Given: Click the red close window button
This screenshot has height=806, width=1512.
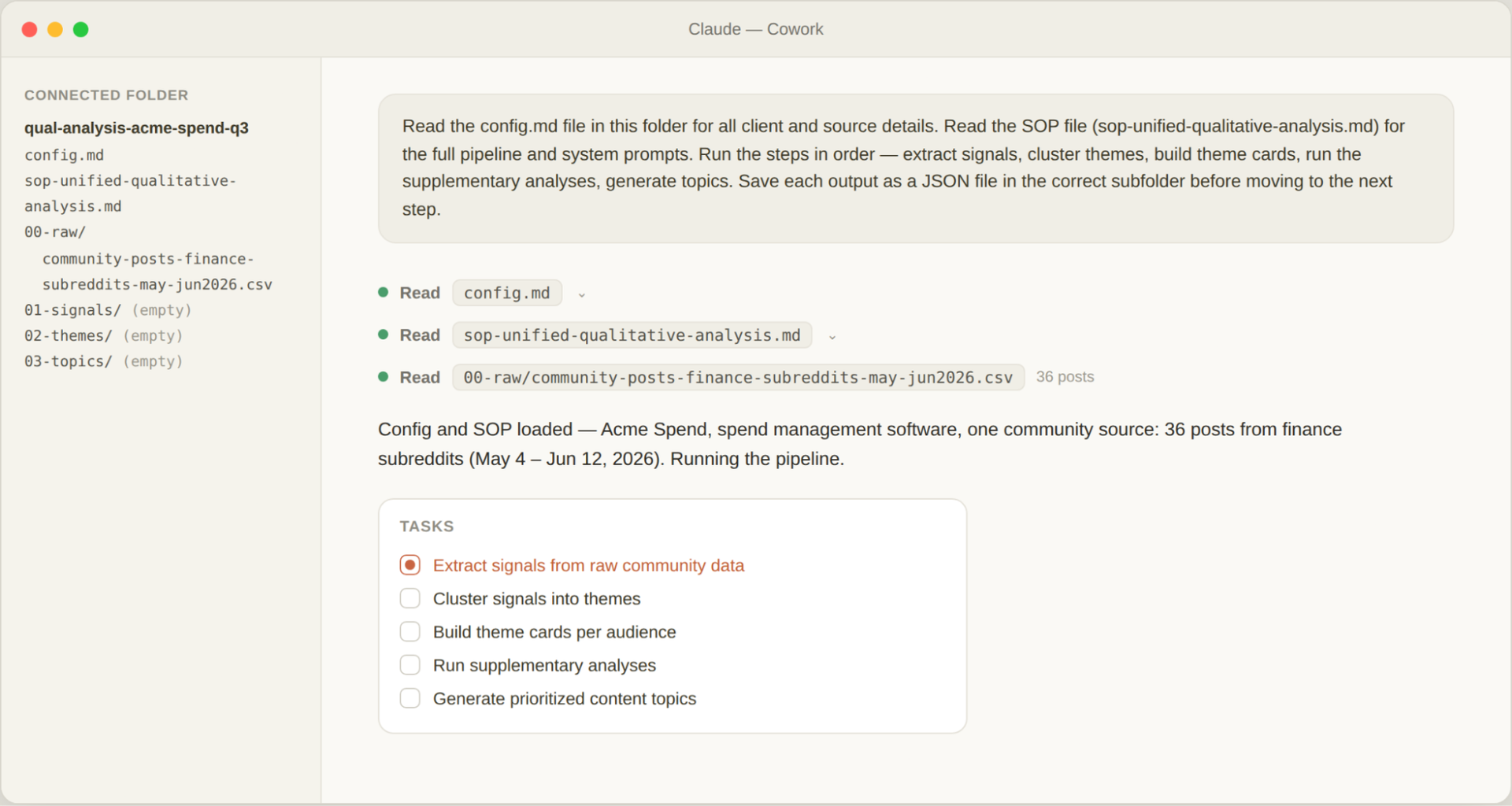Looking at the screenshot, I should tap(30, 29).
